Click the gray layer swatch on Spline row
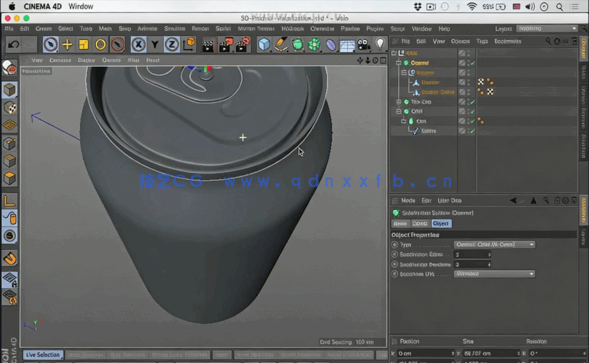 (462, 131)
